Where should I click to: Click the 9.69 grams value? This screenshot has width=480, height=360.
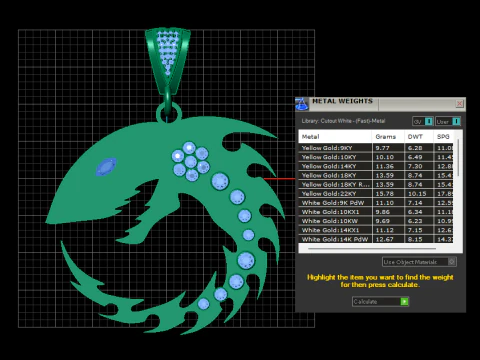tap(382, 221)
